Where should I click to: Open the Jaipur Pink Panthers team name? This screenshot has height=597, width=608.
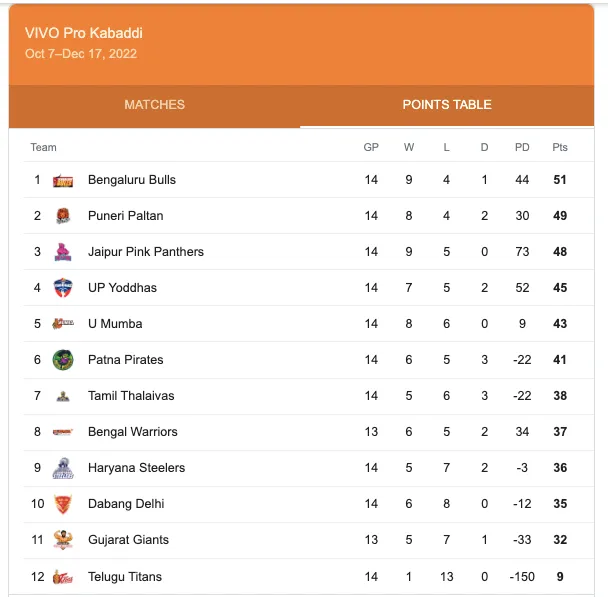(146, 252)
